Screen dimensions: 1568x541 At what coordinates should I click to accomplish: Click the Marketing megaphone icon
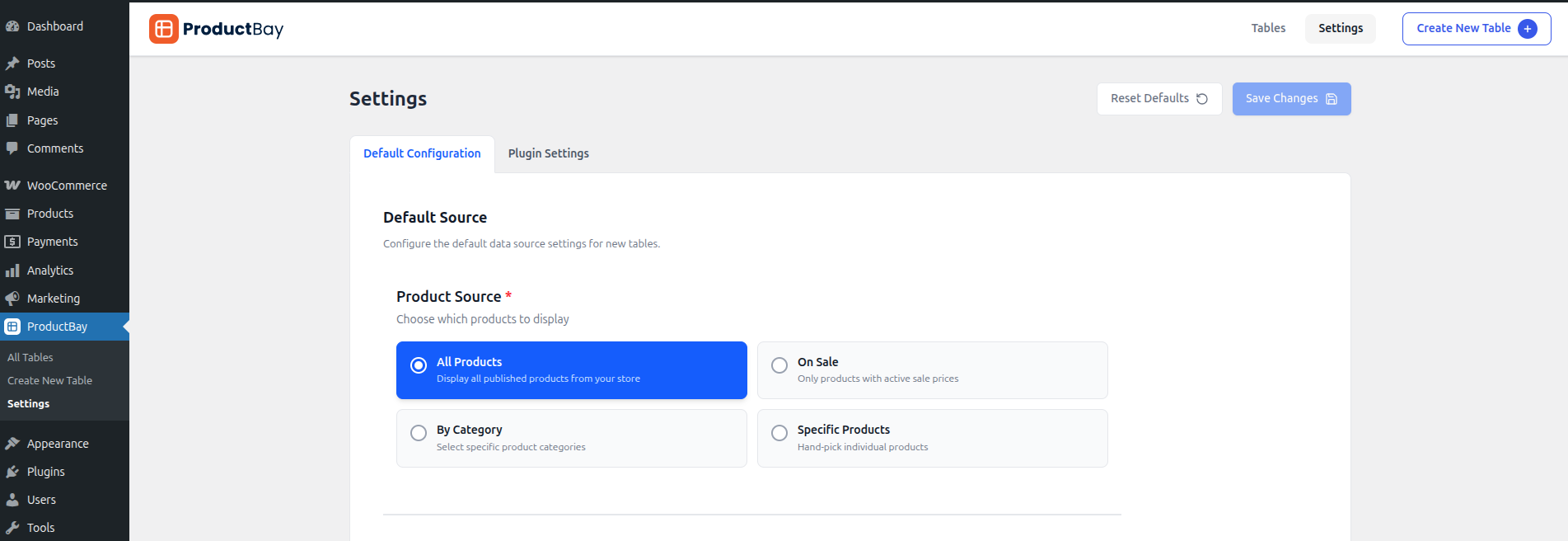click(x=12, y=299)
